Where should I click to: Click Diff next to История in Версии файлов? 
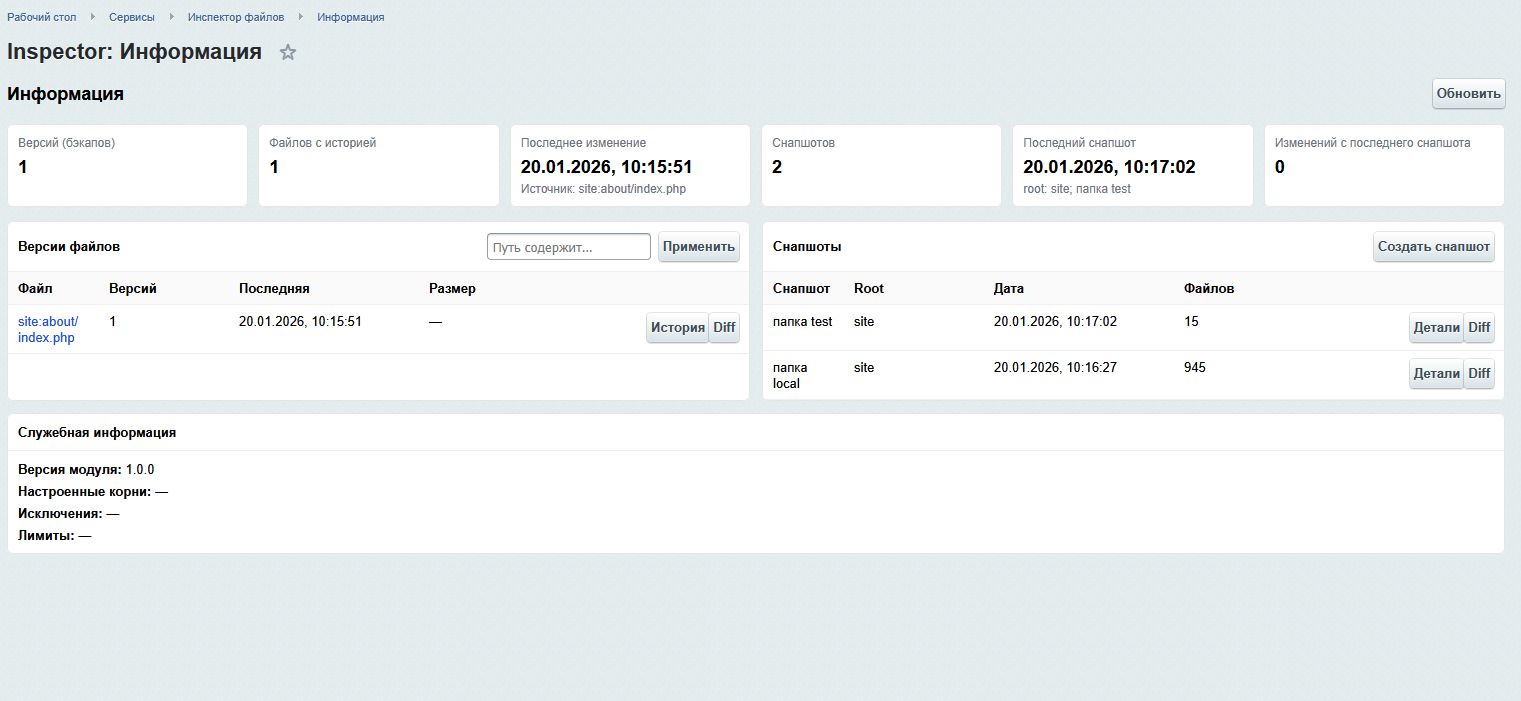click(724, 327)
